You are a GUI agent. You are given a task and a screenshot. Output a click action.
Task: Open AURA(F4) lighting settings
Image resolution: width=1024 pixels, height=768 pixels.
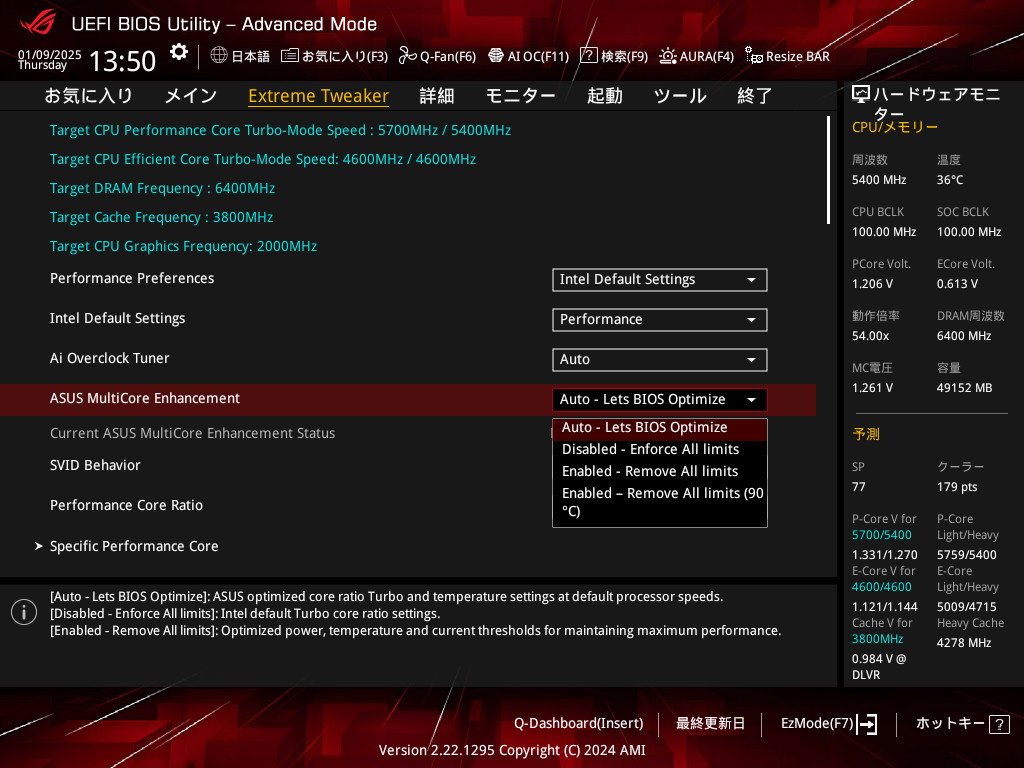(x=667, y=56)
